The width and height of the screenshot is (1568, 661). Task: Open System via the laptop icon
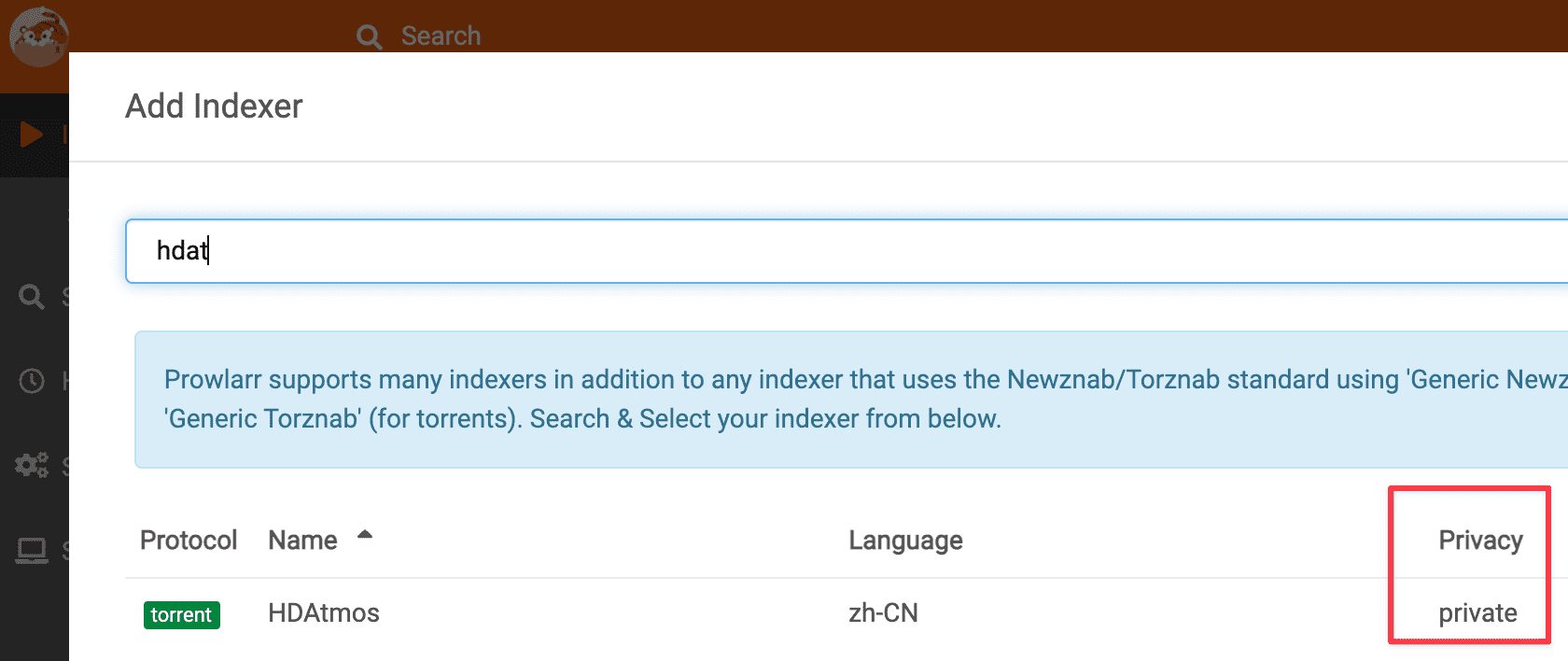point(32,551)
